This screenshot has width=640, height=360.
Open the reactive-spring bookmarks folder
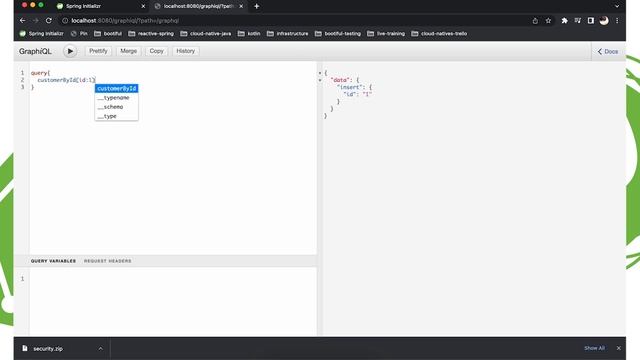tap(151, 33)
